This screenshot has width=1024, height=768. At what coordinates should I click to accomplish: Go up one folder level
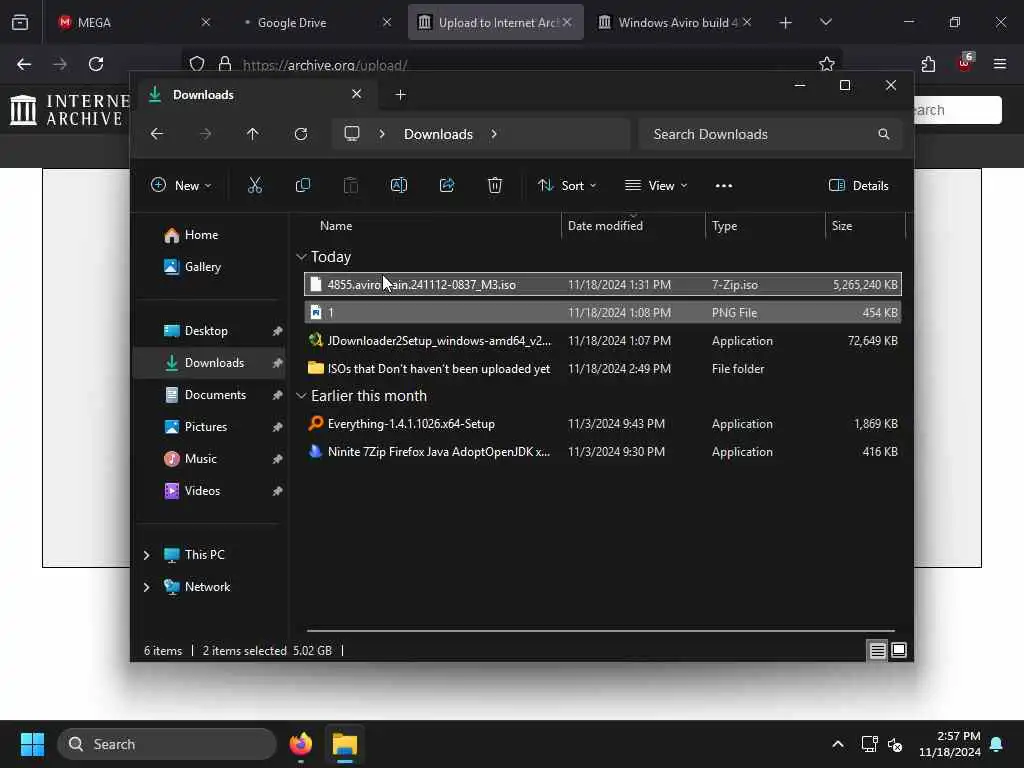pyautogui.click(x=253, y=134)
